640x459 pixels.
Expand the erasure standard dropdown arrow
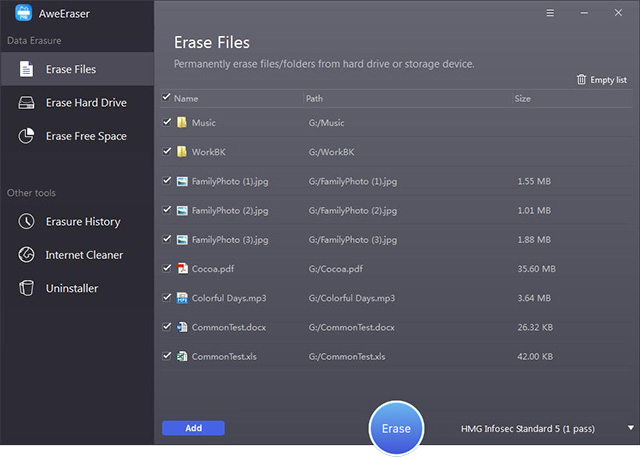coord(631,428)
